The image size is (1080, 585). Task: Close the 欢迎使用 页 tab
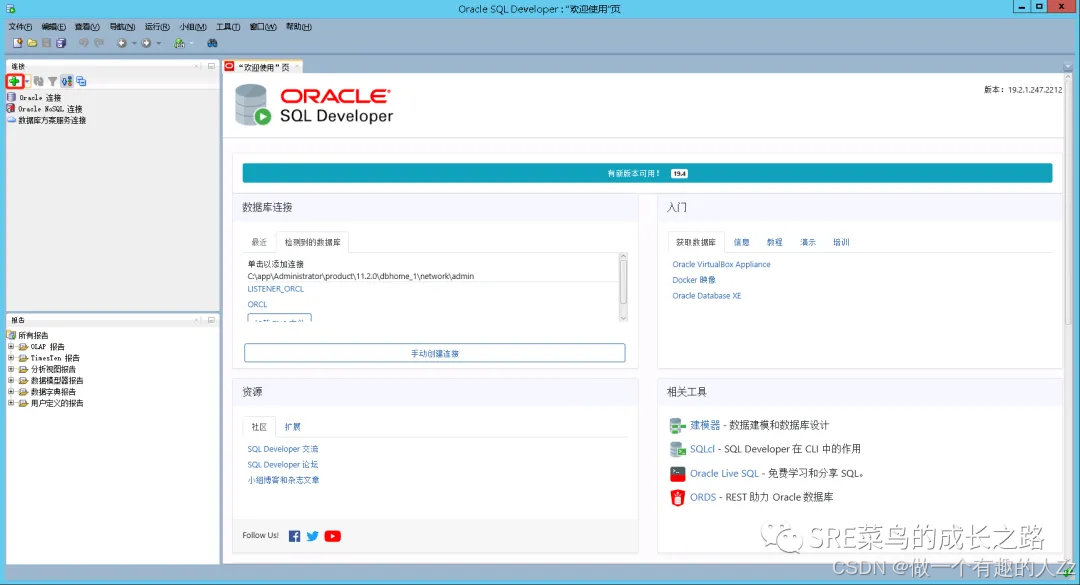point(297,67)
